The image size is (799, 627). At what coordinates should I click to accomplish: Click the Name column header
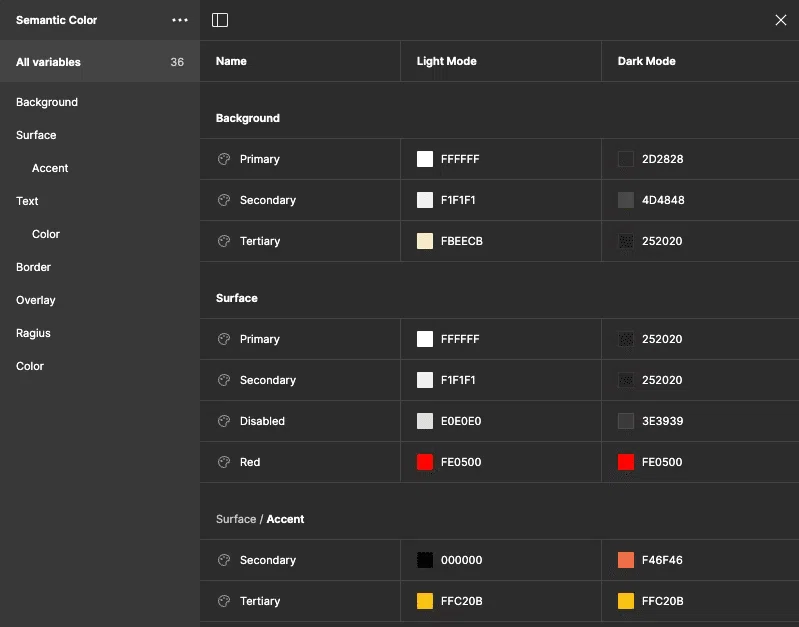point(231,61)
